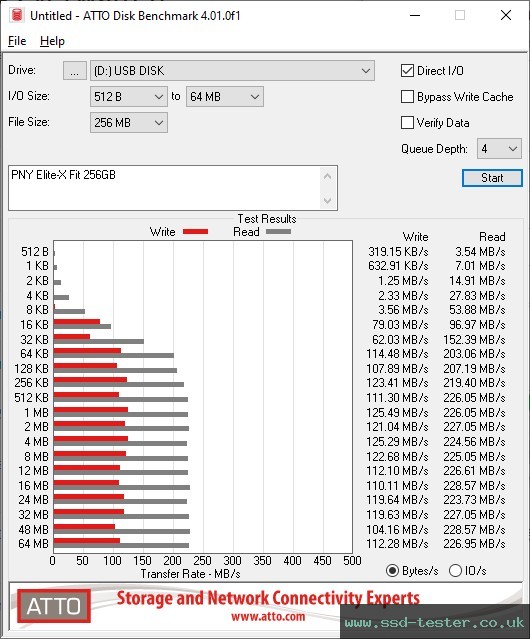Click the gray Read legend swatch
The height and width of the screenshot is (639, 530).
click(278, 231)
